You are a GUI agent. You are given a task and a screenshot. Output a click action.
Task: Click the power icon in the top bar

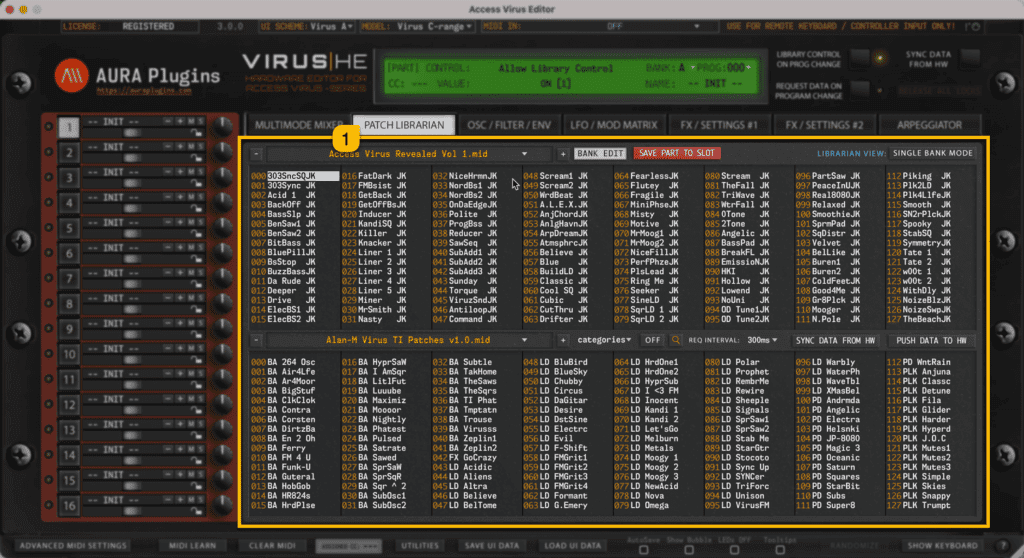pyautogui.click(x=976, y=27)
